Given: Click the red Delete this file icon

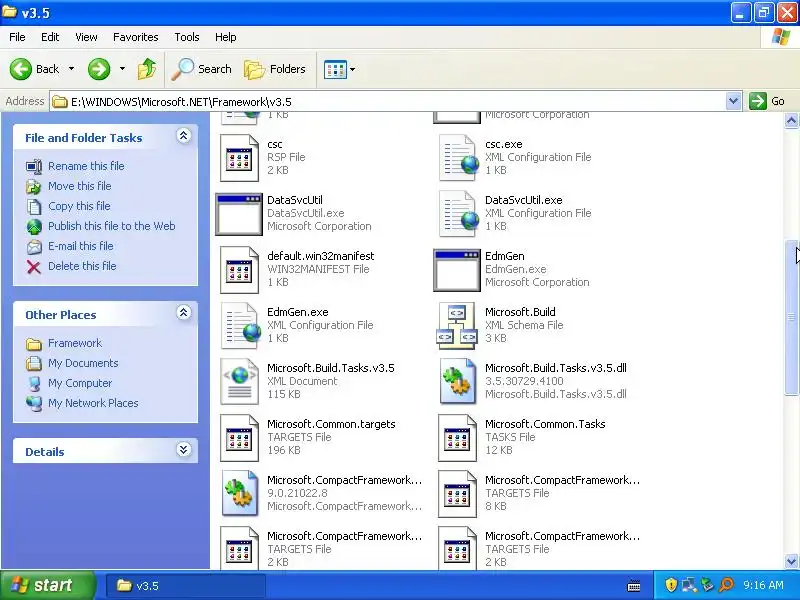Looking at the screenshot, I should pos(34,267).
